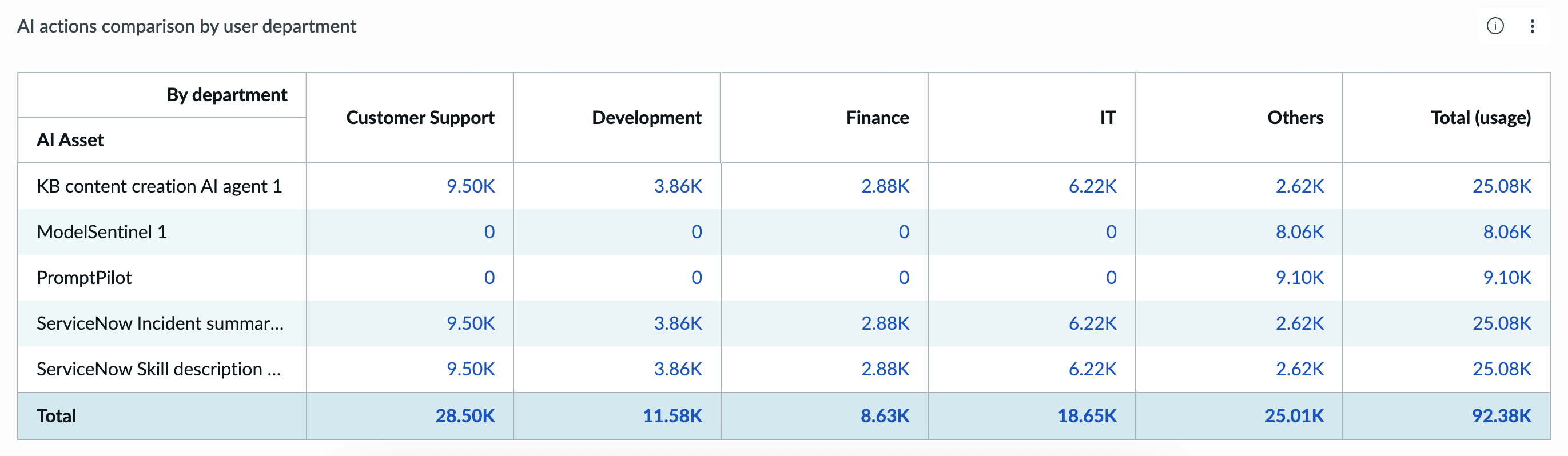Open KB content creation Development 3.86K value

pyautogui.click(x=678, y=186)
